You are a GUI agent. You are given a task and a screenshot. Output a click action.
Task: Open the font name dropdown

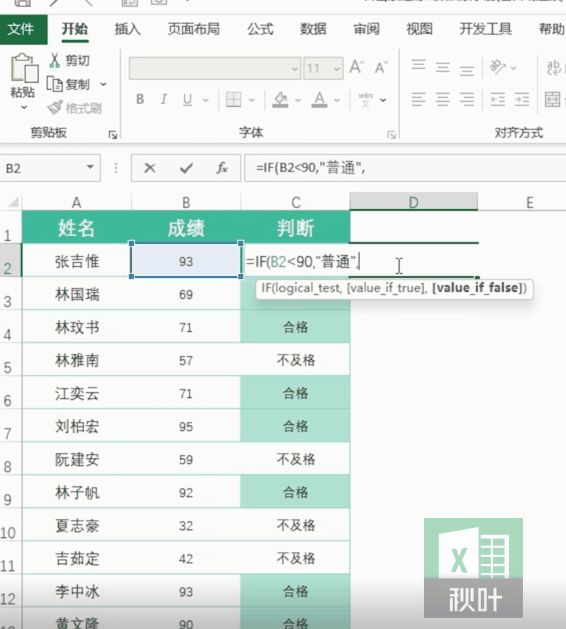click(295, 69)
